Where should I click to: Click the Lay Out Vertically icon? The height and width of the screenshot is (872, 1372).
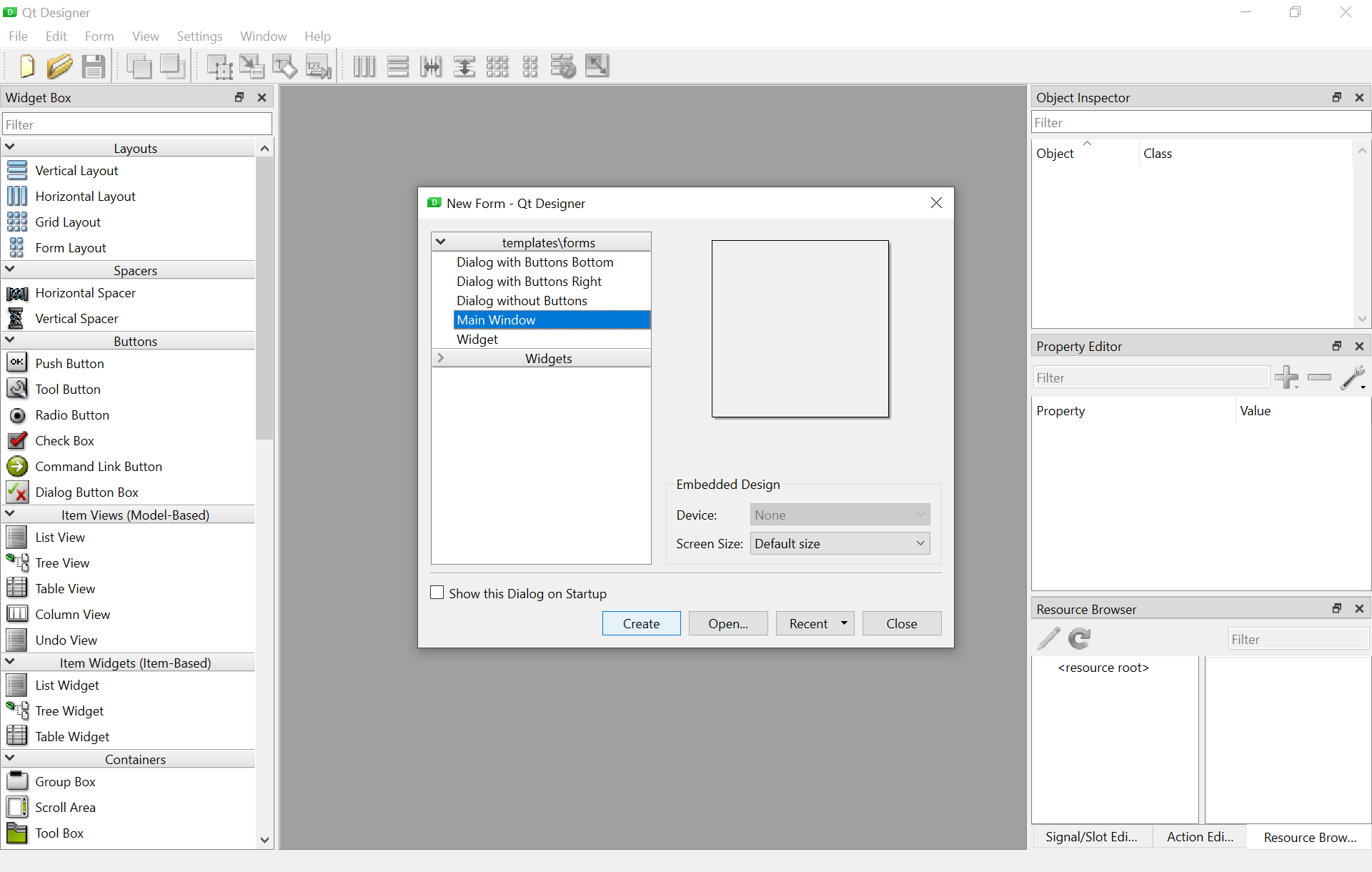(x=397, y=66)
